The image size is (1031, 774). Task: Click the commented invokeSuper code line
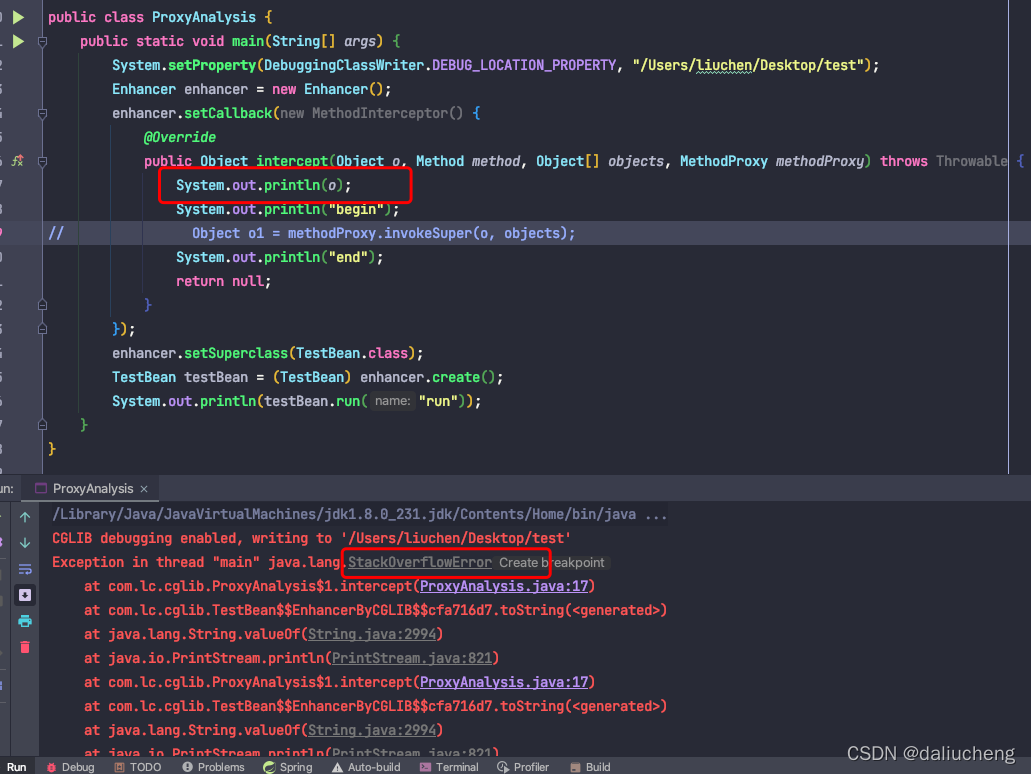click(383, 233)
